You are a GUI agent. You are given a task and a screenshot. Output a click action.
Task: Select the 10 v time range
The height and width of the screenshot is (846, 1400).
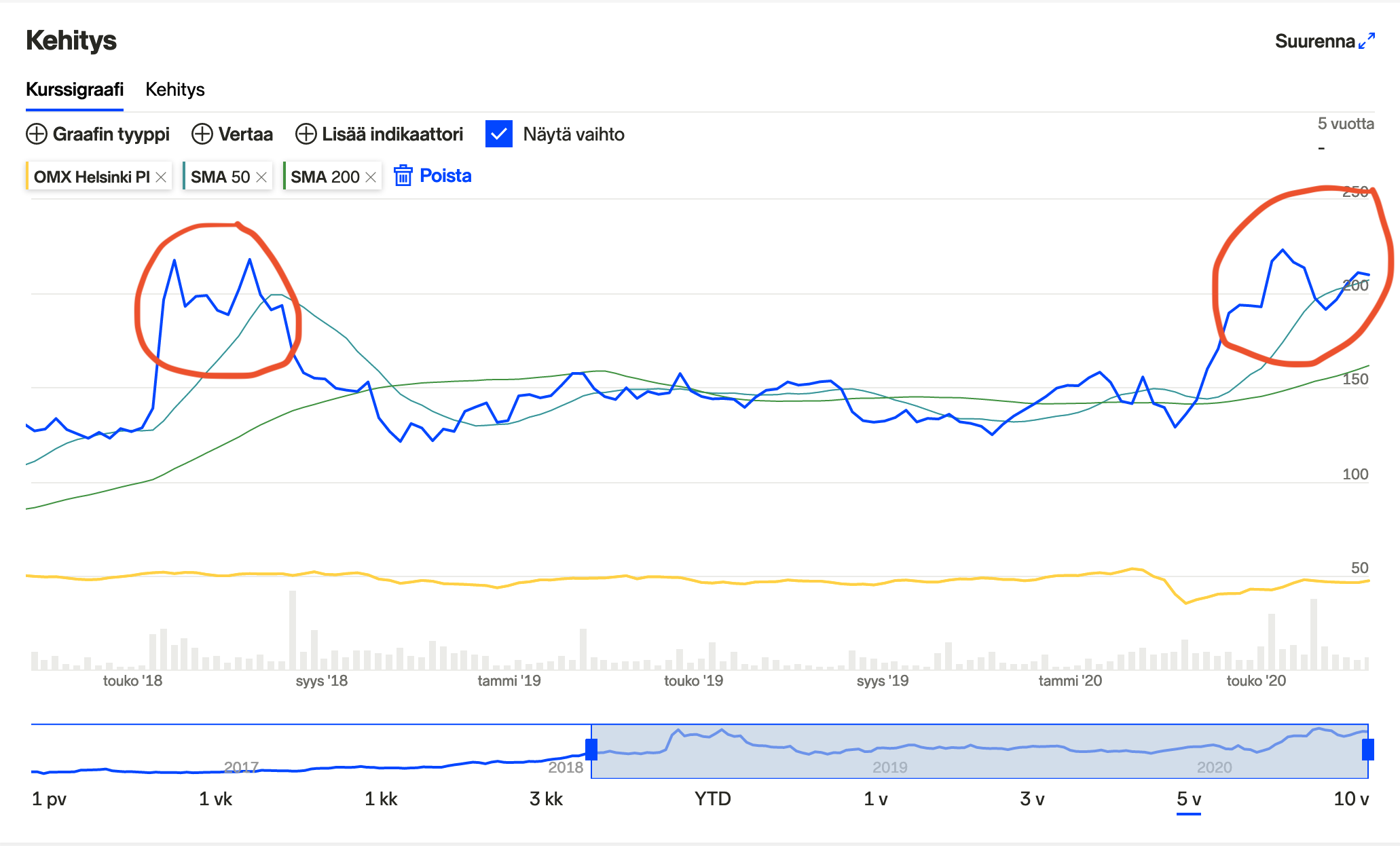click(x=1350, y=799)
